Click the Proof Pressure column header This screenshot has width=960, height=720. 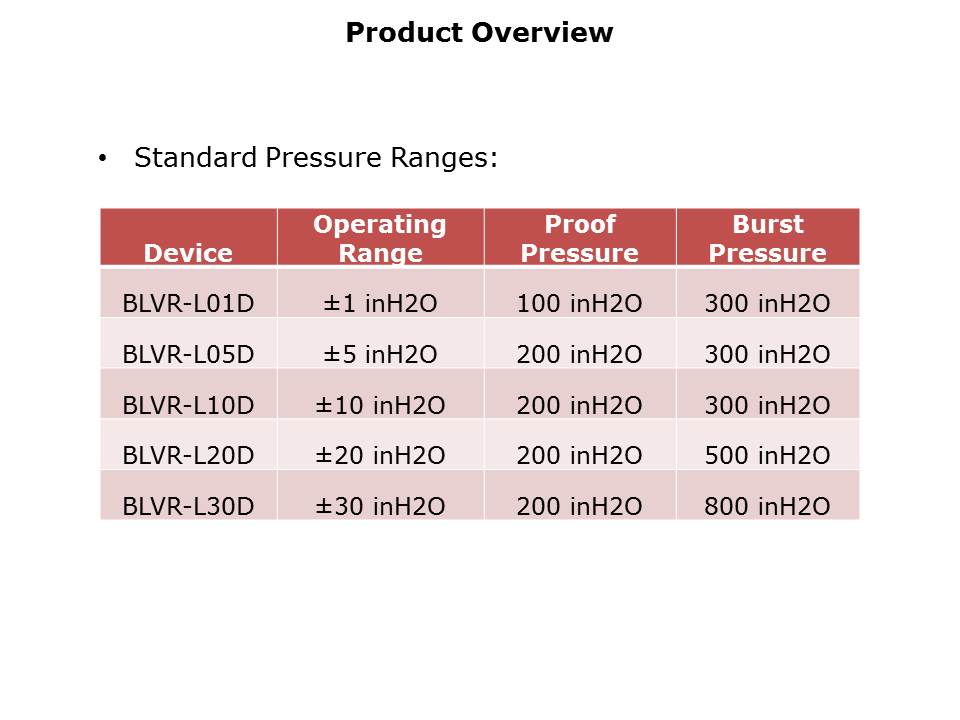click(580, 238)
